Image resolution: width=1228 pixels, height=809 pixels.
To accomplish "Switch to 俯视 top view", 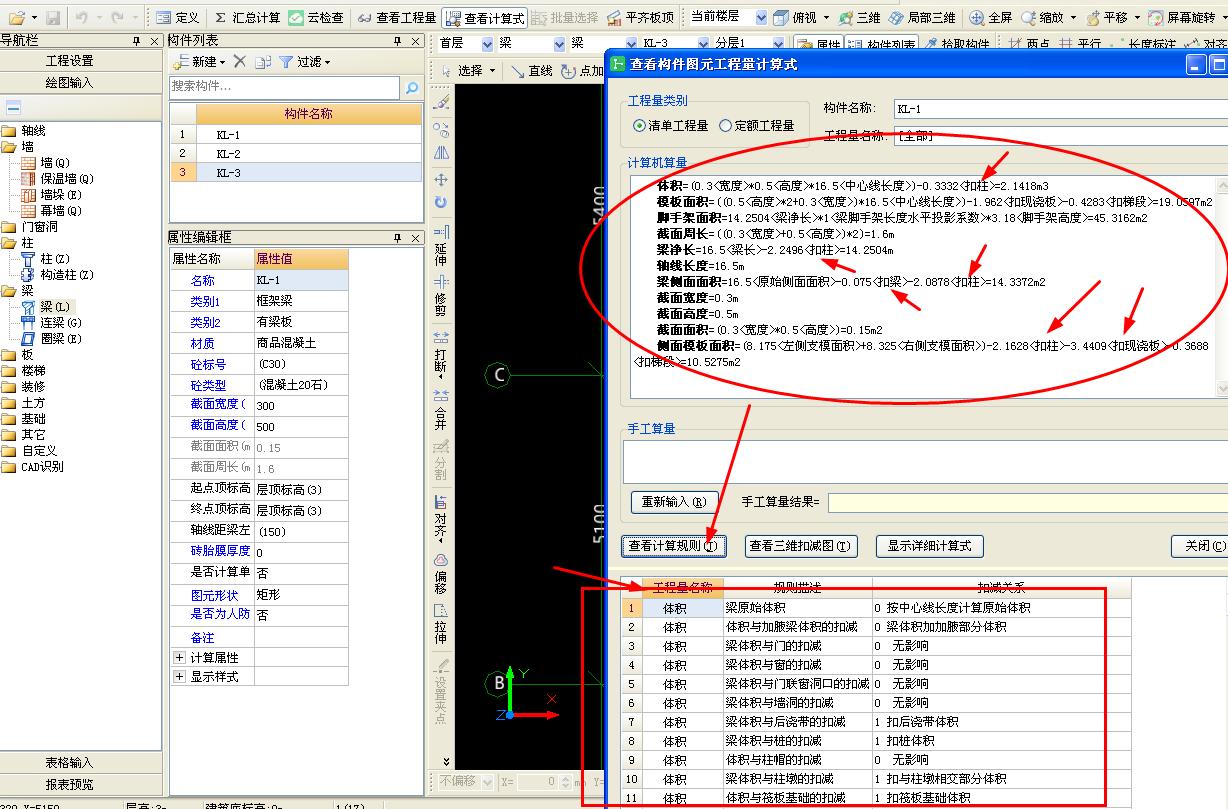I will 795,17.
